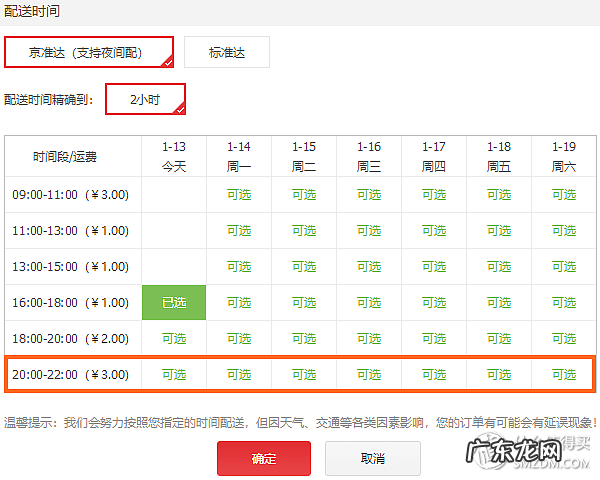The height and width of the screenshot is (480, 600).
Task: Pick 09:00-11:00 delivery on 1-16 周三
Action: point(369,194)
